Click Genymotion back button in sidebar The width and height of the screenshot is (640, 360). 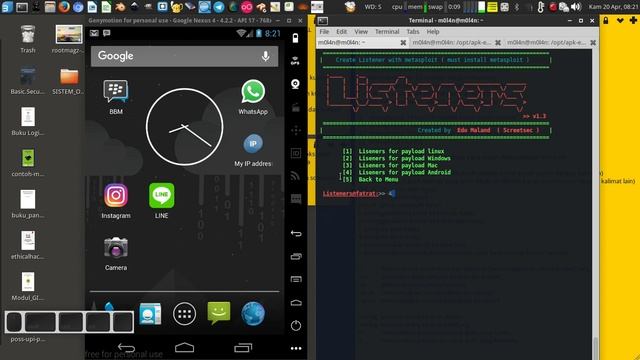tap(296, 233)
